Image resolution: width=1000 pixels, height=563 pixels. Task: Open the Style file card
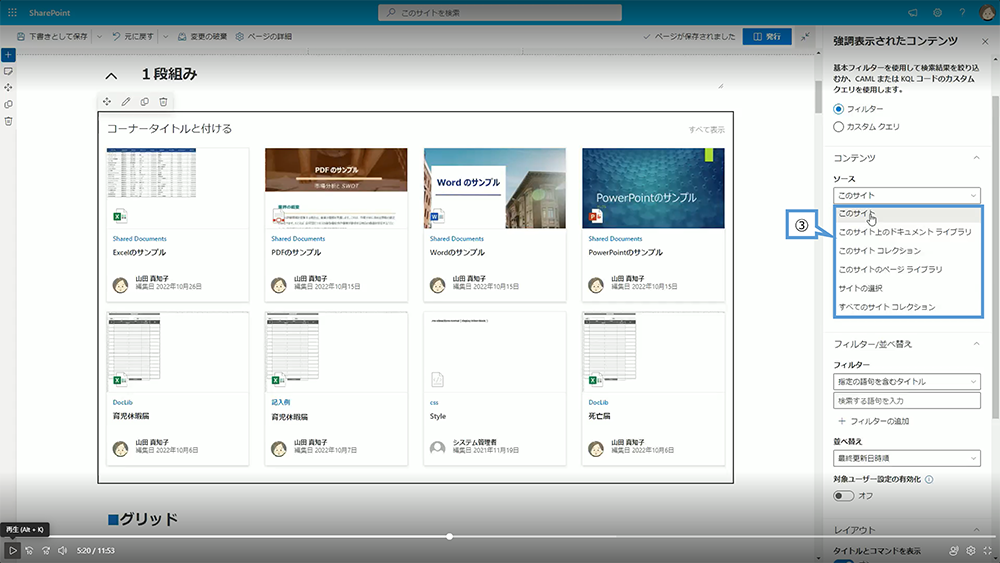coord(494,388)
